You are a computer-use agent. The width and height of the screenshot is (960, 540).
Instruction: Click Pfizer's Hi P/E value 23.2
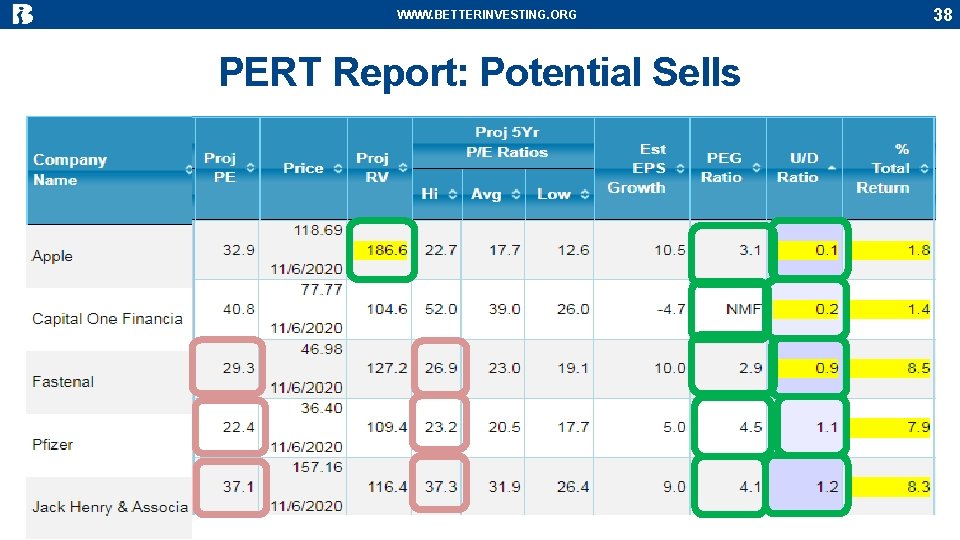tap(441, 427)
